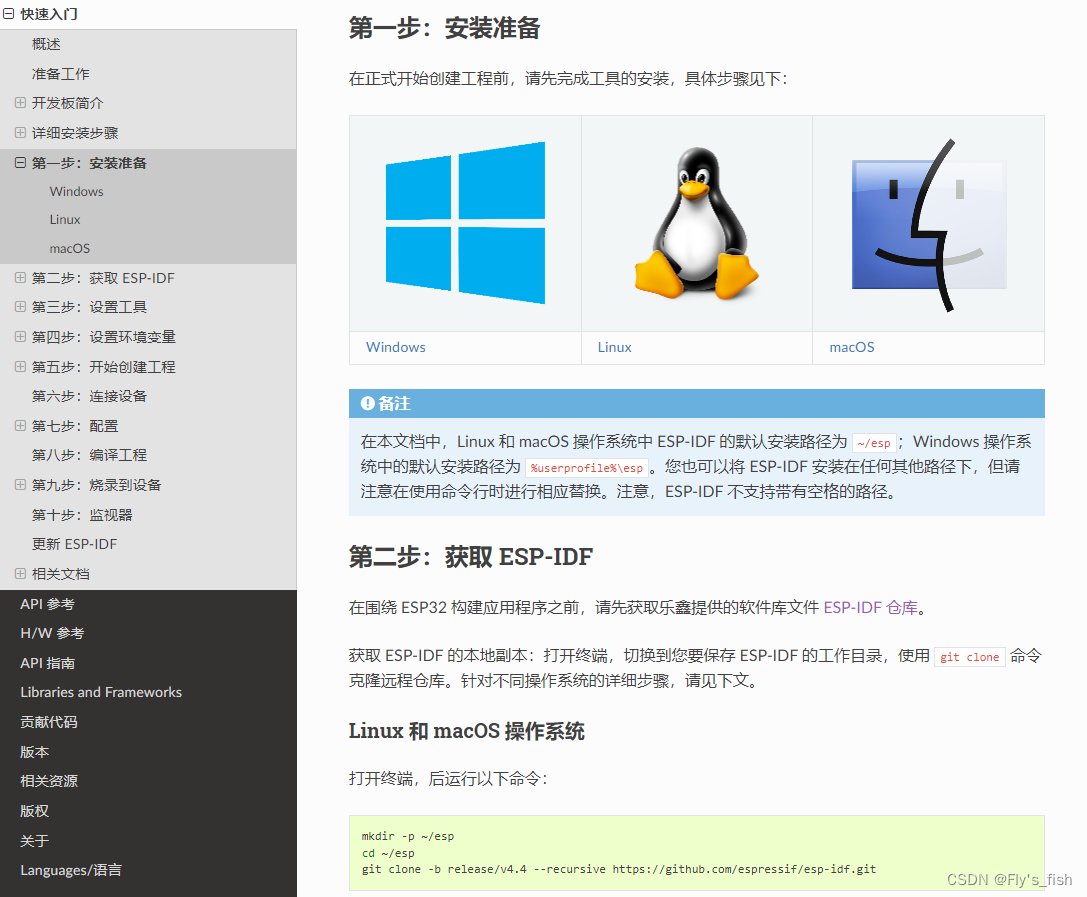Open the 准备工作 sidebar page

(x=60, y=73)
